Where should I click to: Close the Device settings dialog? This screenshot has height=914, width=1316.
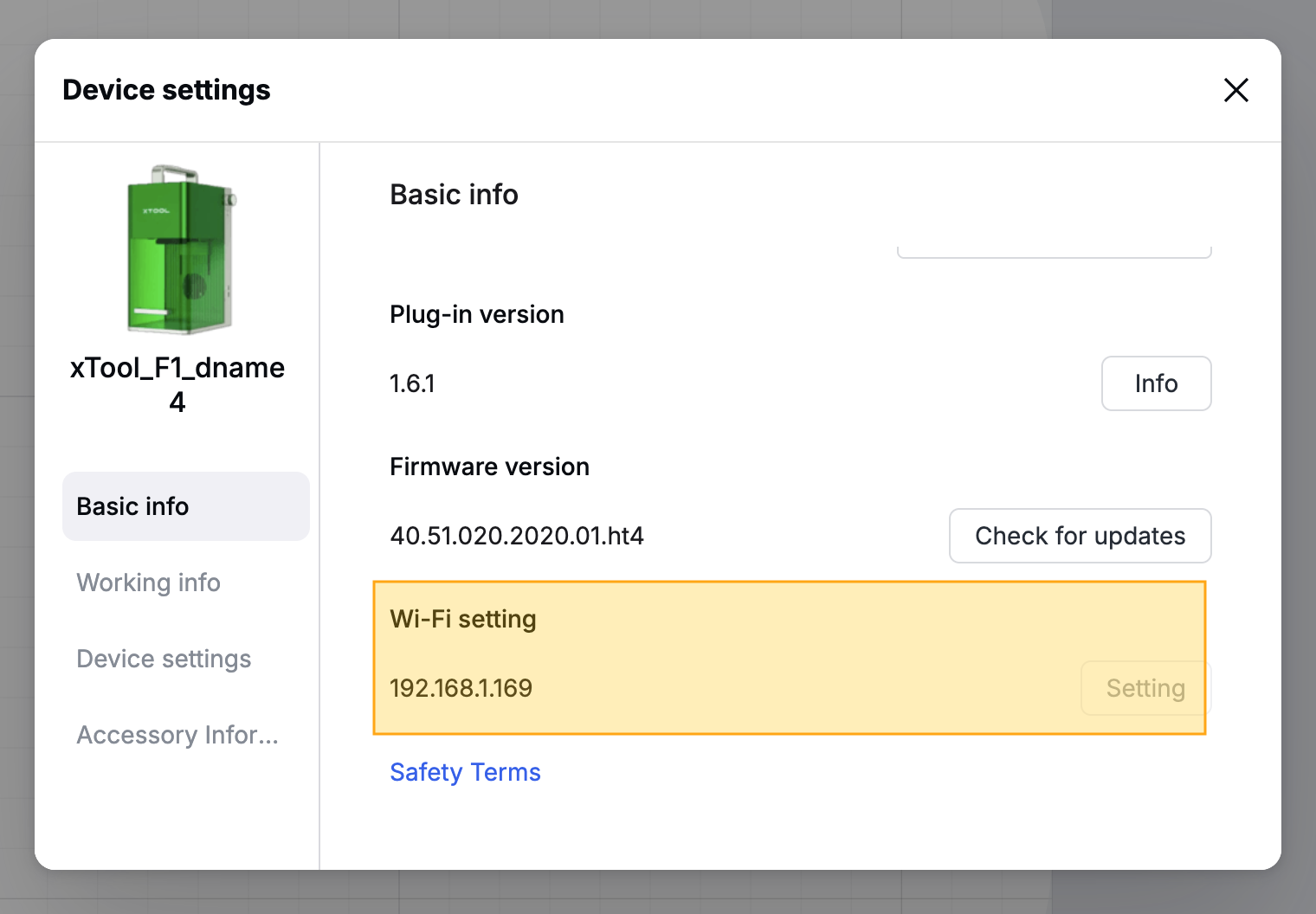pos(1235,90)
